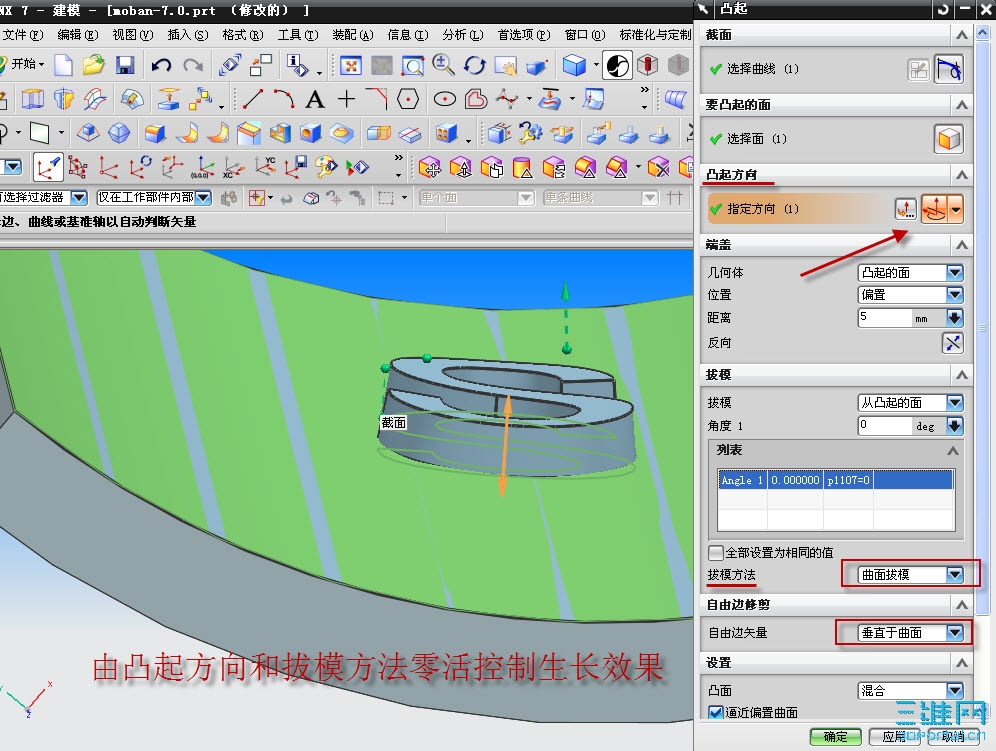Viewport: 996px width, 751px height.
Task: Open the 视图(V) menu
Action: coord(133,35)
